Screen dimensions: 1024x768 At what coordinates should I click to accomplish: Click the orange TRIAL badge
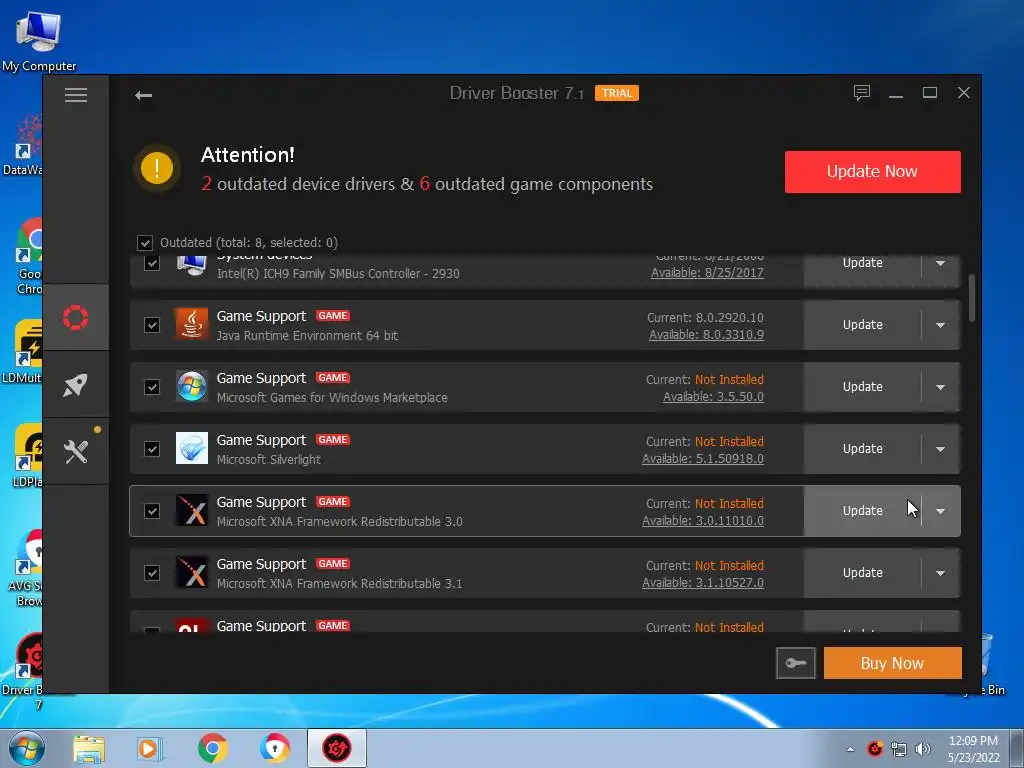pyautogui.click(x=616, y=93)
